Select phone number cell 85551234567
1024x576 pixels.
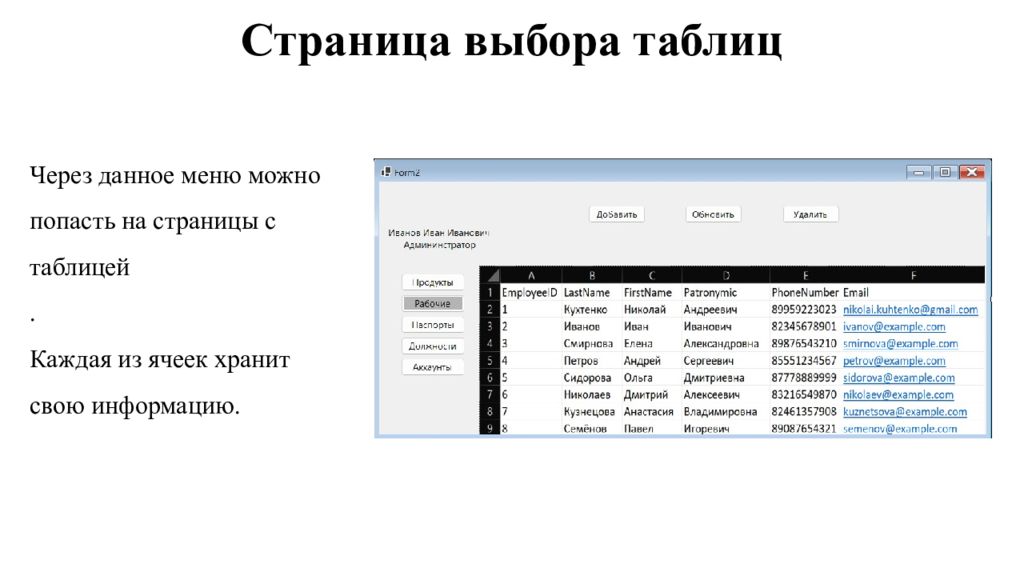[x=804, y=360]
